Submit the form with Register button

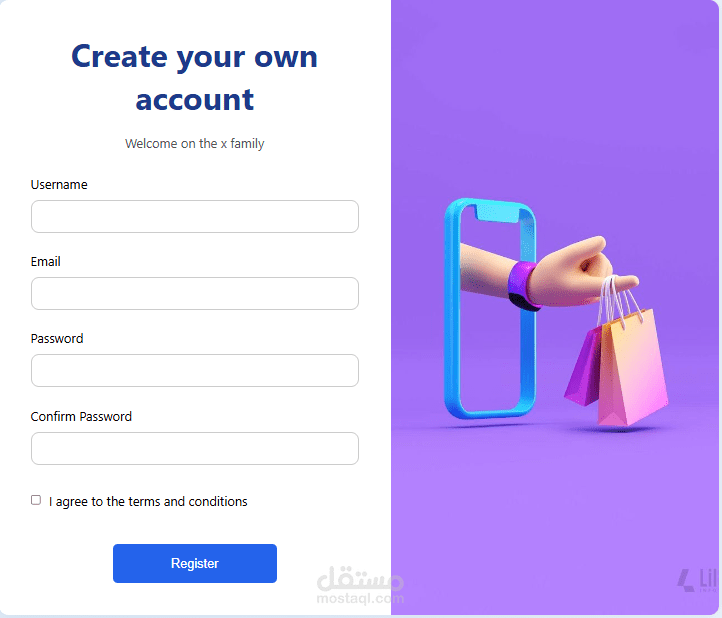tap(195, 563)
